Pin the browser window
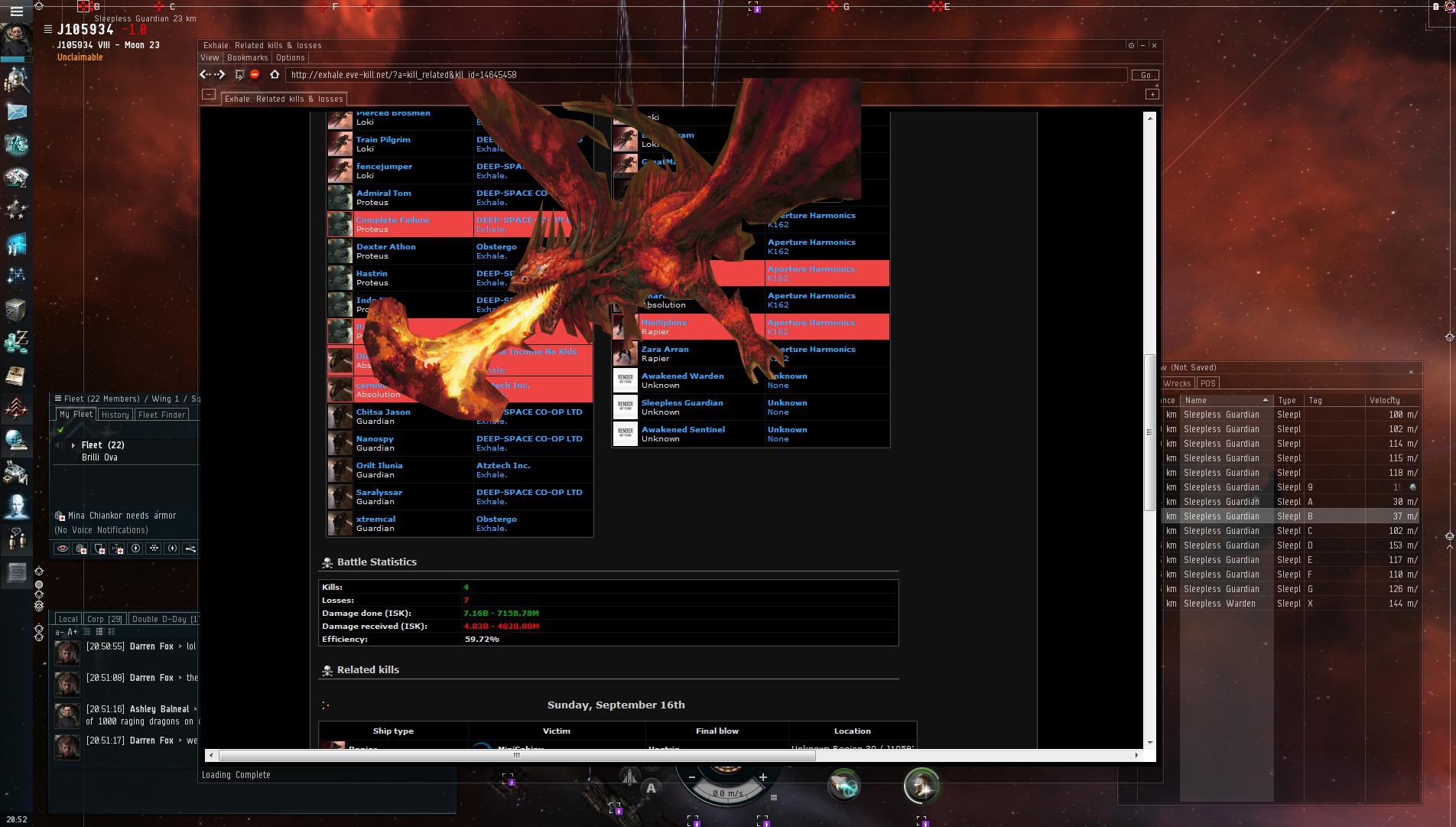The height and width of the screenshot is (827, 1456). click(1131, 45)
